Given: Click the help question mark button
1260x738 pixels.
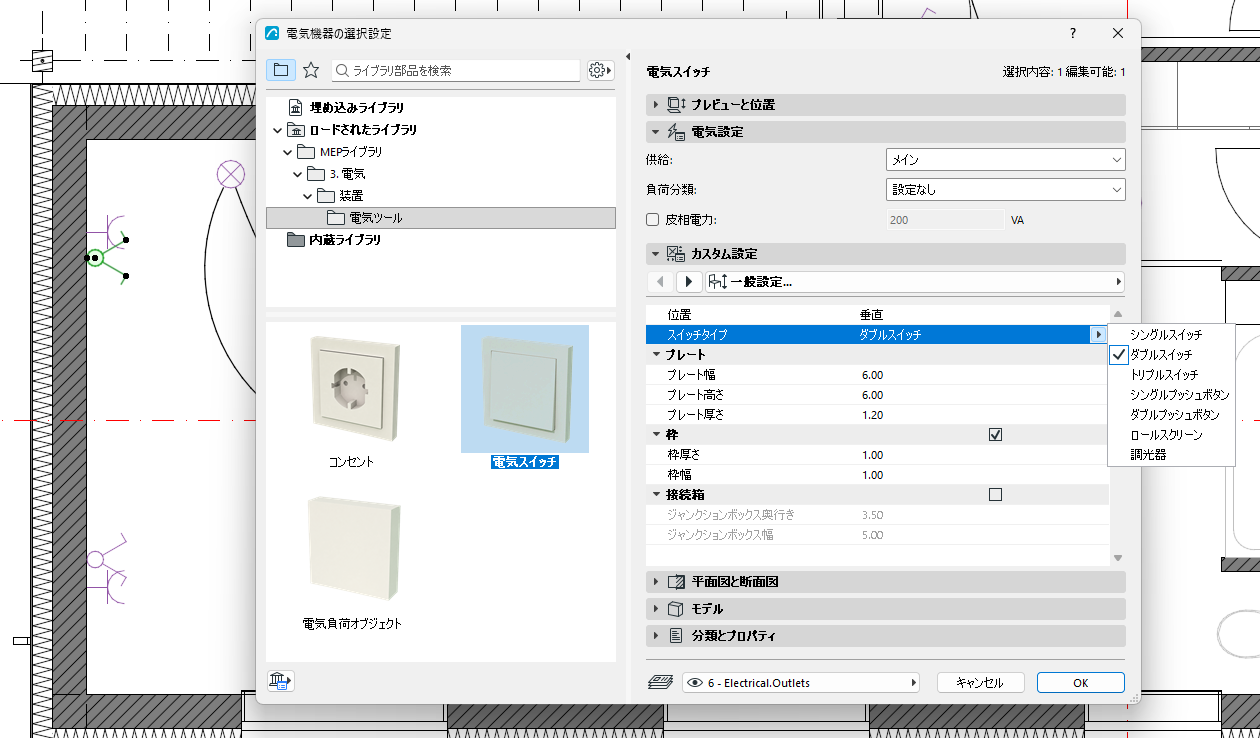Looking at the screenshot, I should pos(1073,33).
